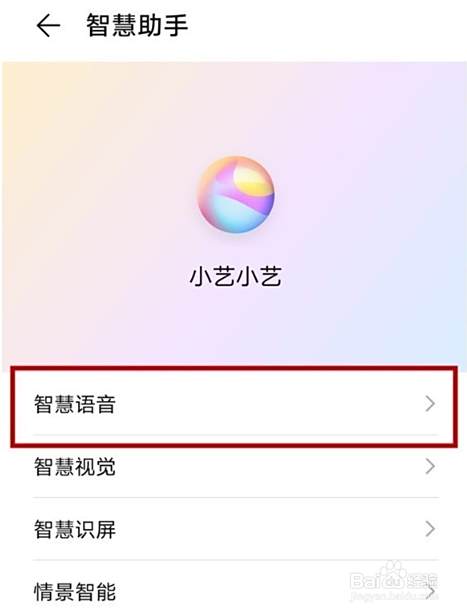The width and height of the screenshot is (467, 614).
Task: Click the Baidu 经验 watermark text
Action: [422, 581]
